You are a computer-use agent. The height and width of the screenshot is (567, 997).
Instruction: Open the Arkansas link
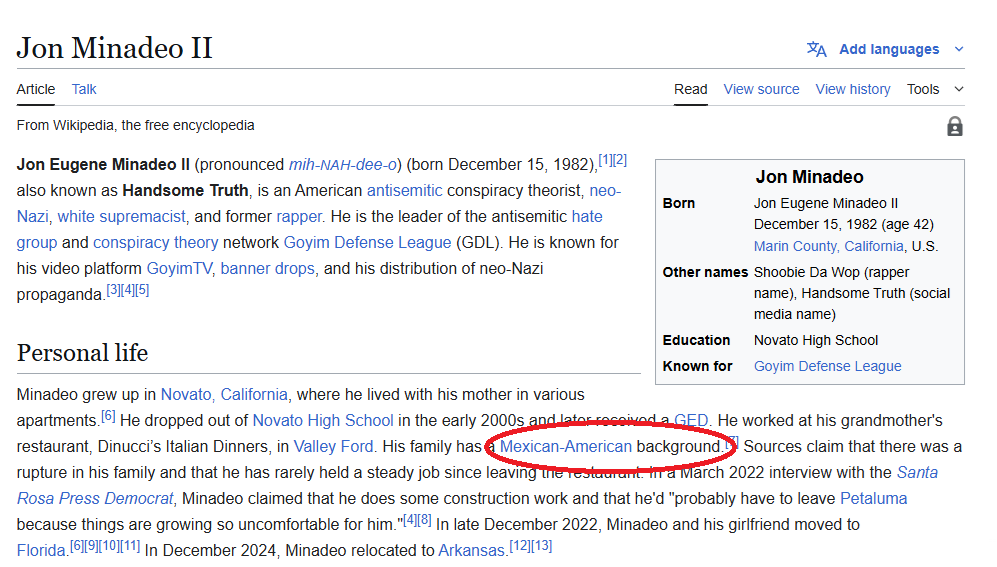[x=472, y=550]
